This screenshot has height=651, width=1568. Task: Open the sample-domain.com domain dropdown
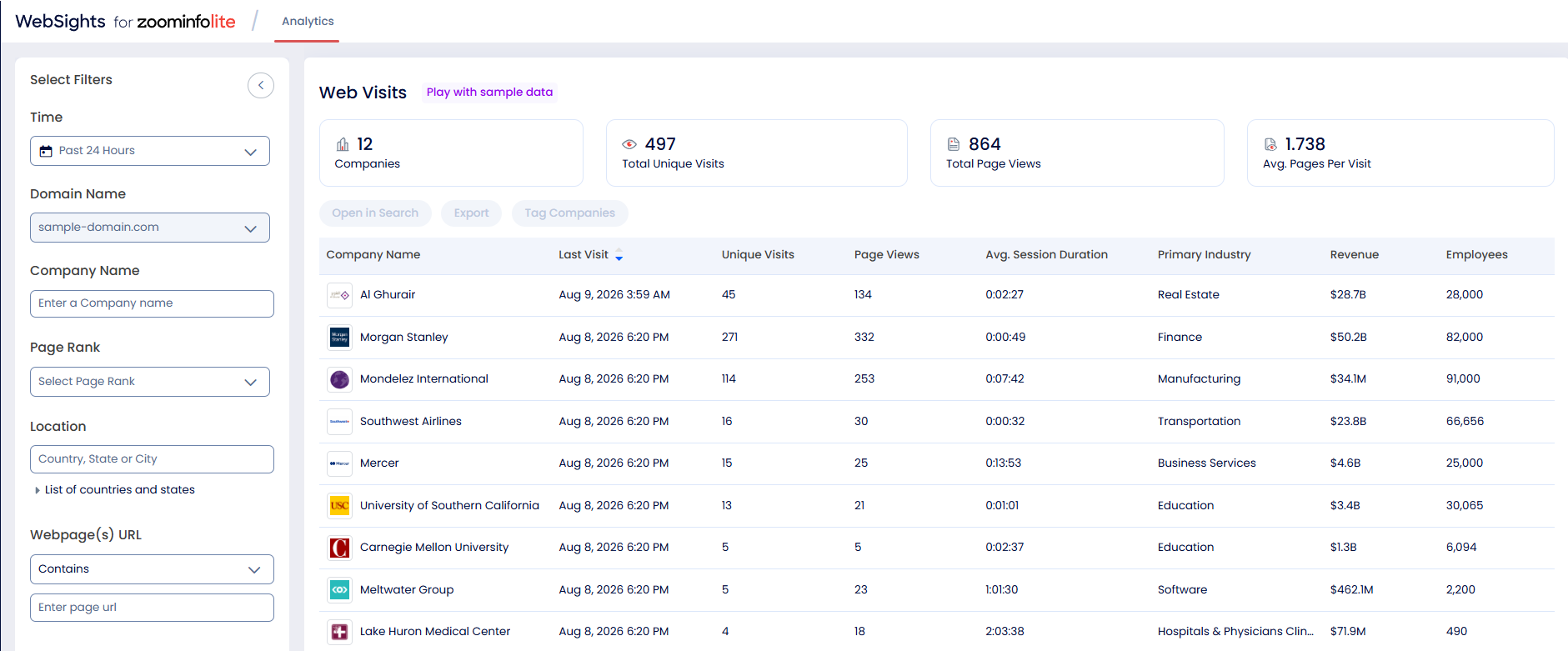point(150,228)
